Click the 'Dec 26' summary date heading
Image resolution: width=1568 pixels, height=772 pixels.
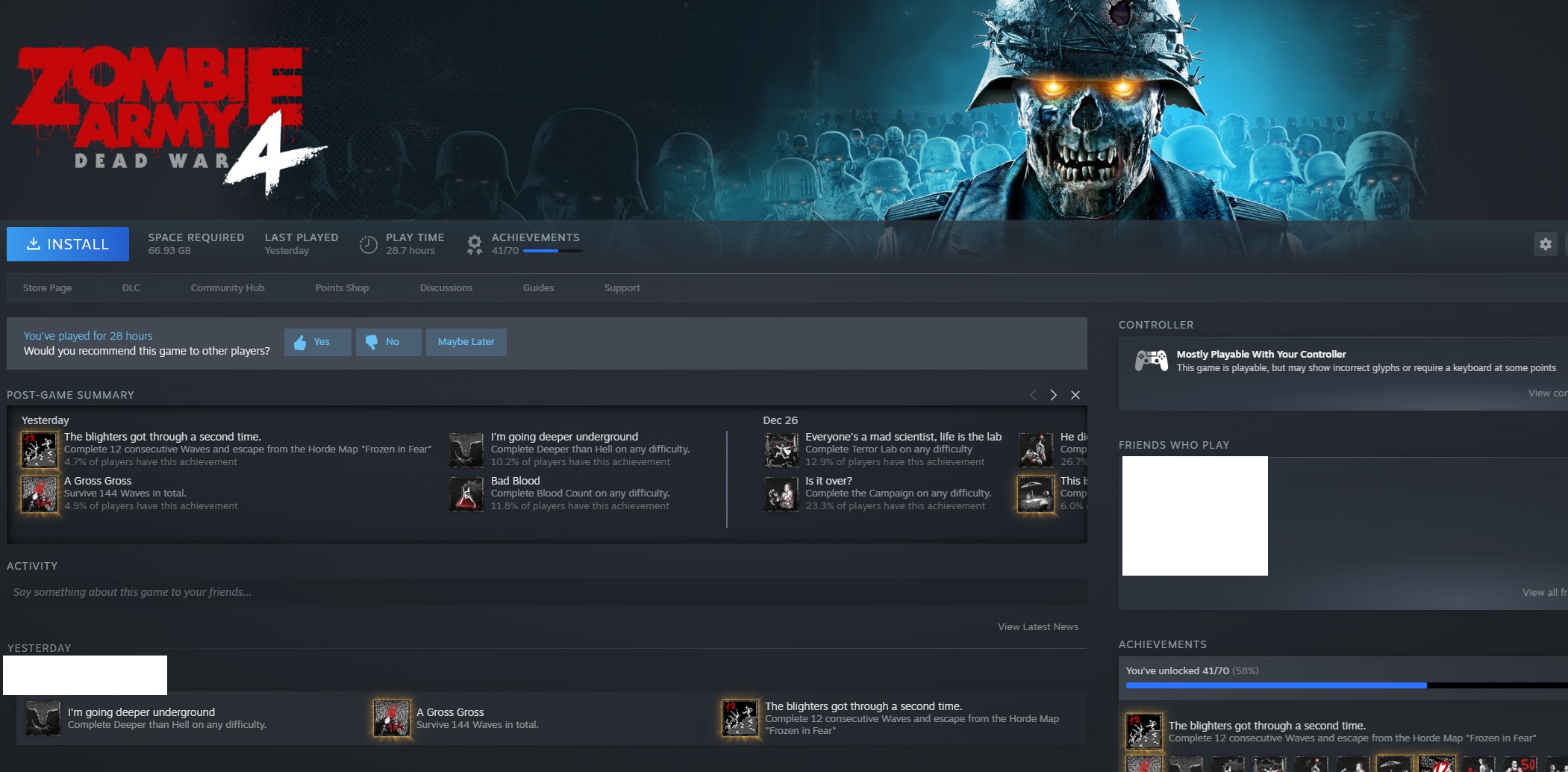pos(780,420)
